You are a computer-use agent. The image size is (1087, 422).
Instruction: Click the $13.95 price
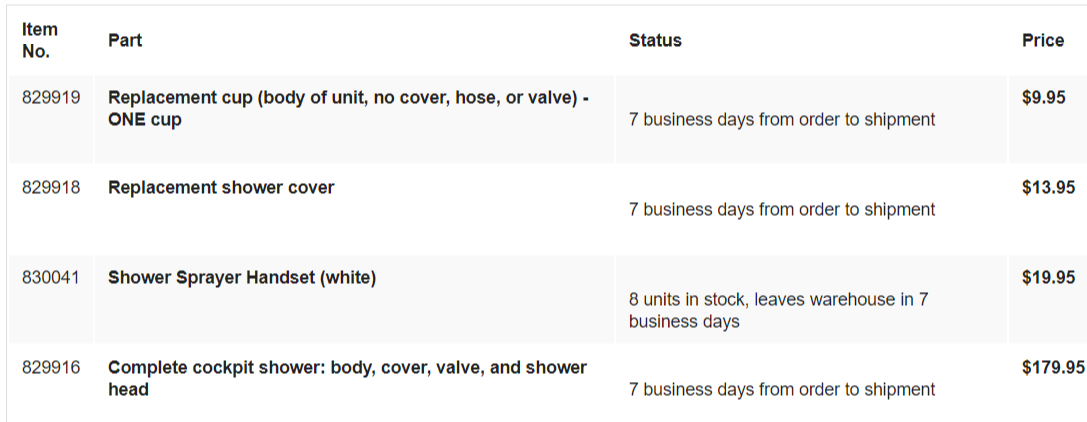[x=1048, y=188]
